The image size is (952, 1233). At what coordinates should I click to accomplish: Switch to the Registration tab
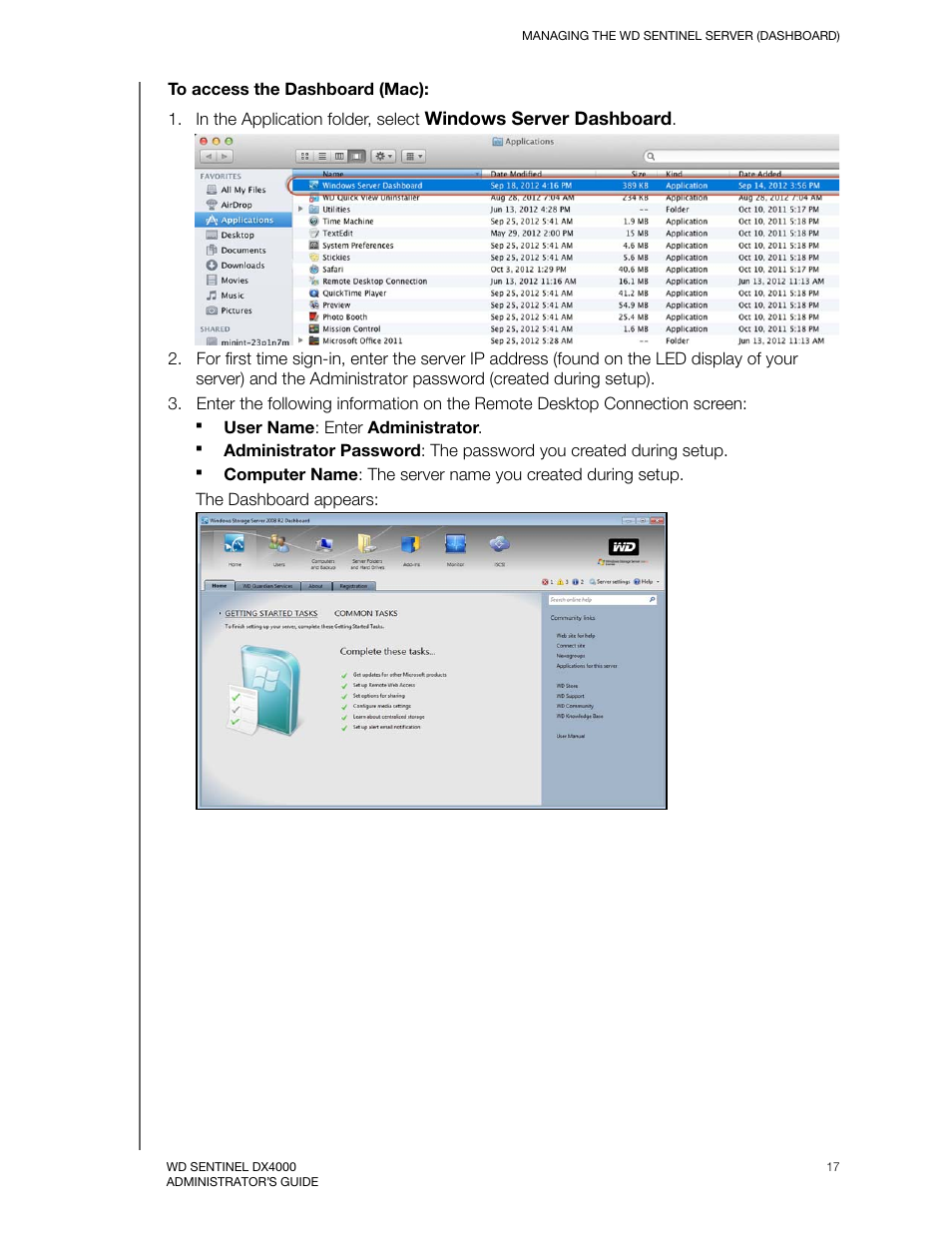353,586
